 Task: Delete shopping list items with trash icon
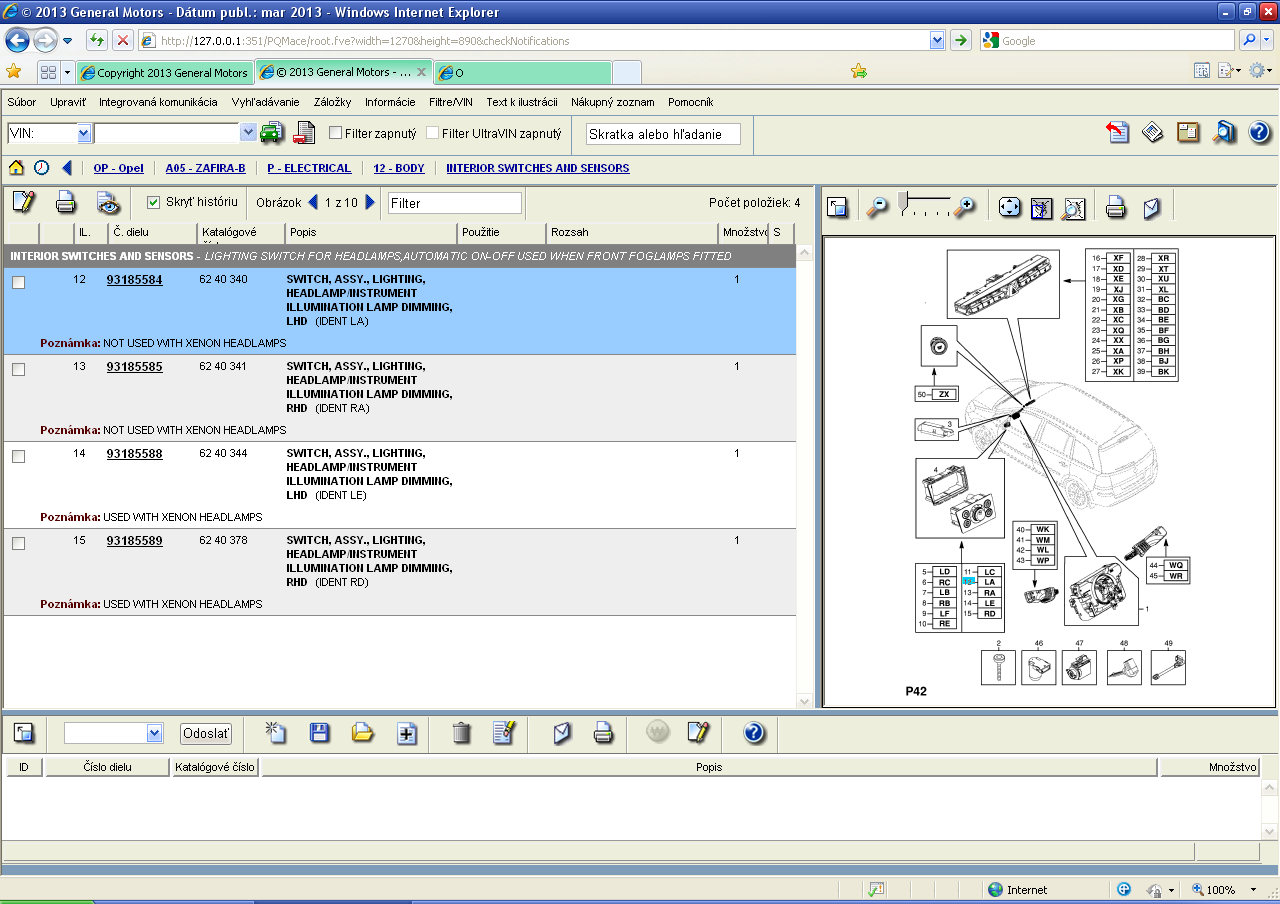(461, 733)
